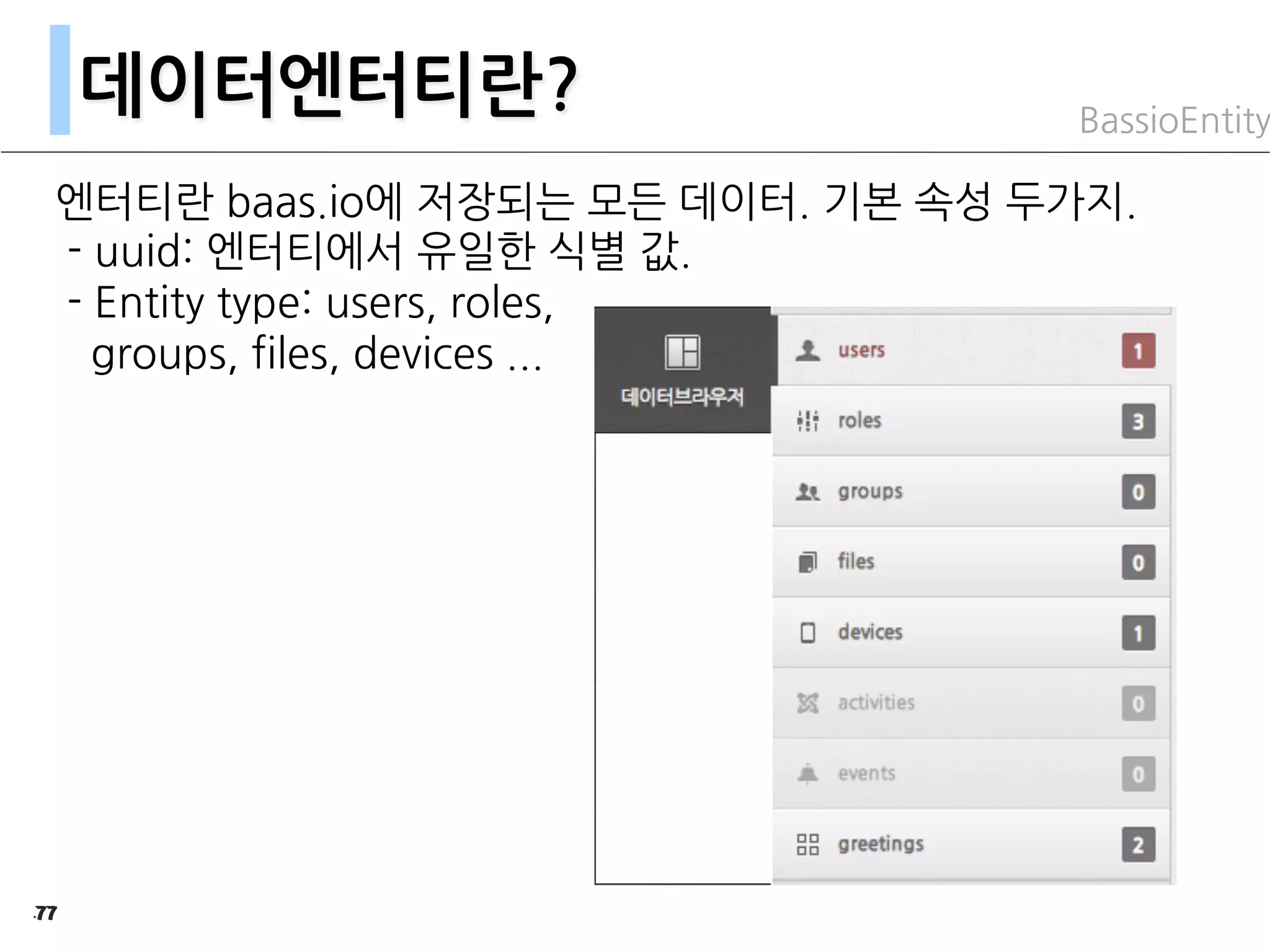1270x952 pixels.
Task: Click the roles sliders icon
Action: 807,421
